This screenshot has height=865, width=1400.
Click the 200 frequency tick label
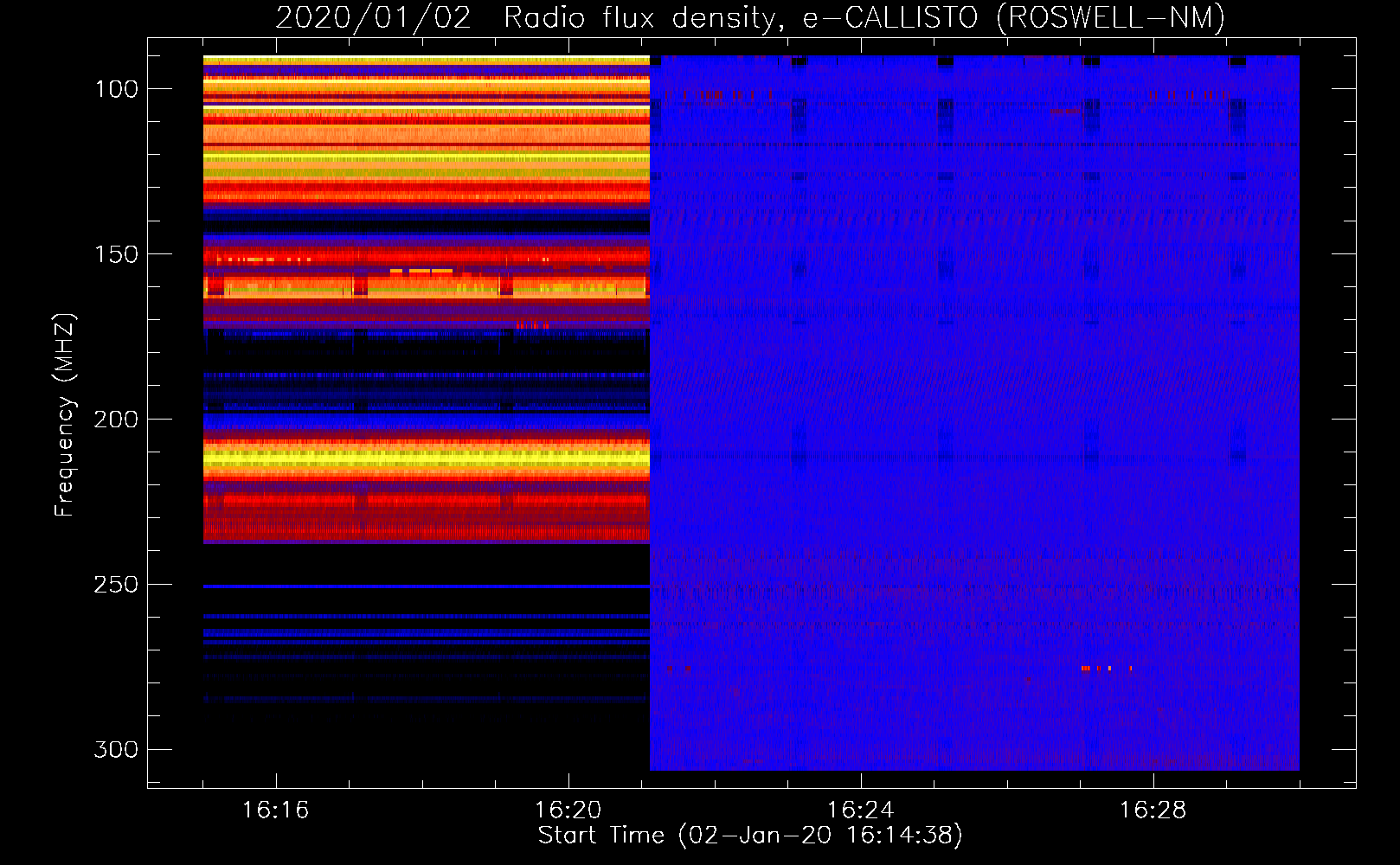click(116, 420)
